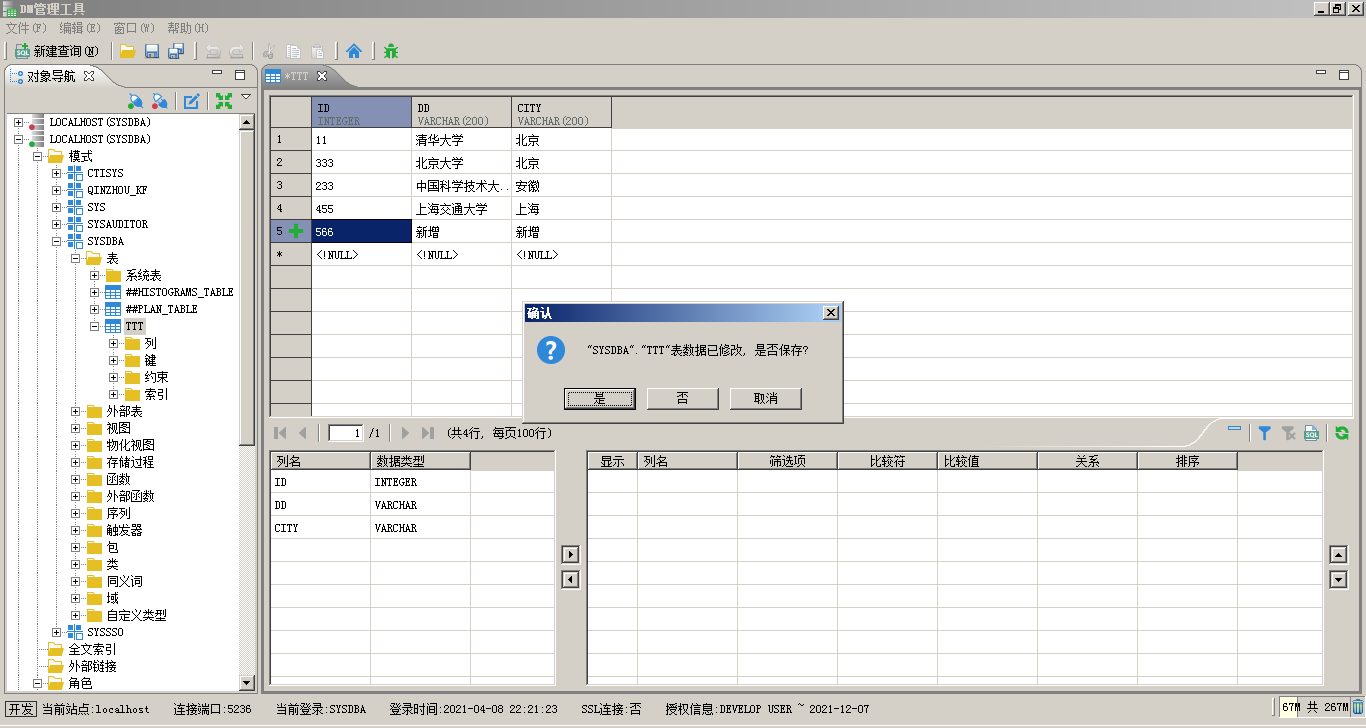The image size is (1366, 728).
Task: Apply the blue filter icon above results grid
Action: [x=1264, y=432]
